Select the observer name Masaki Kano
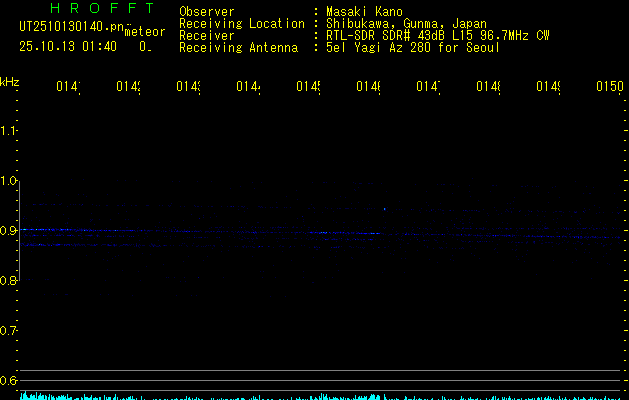This screenshot has height=400, width=629. (364, 11)
